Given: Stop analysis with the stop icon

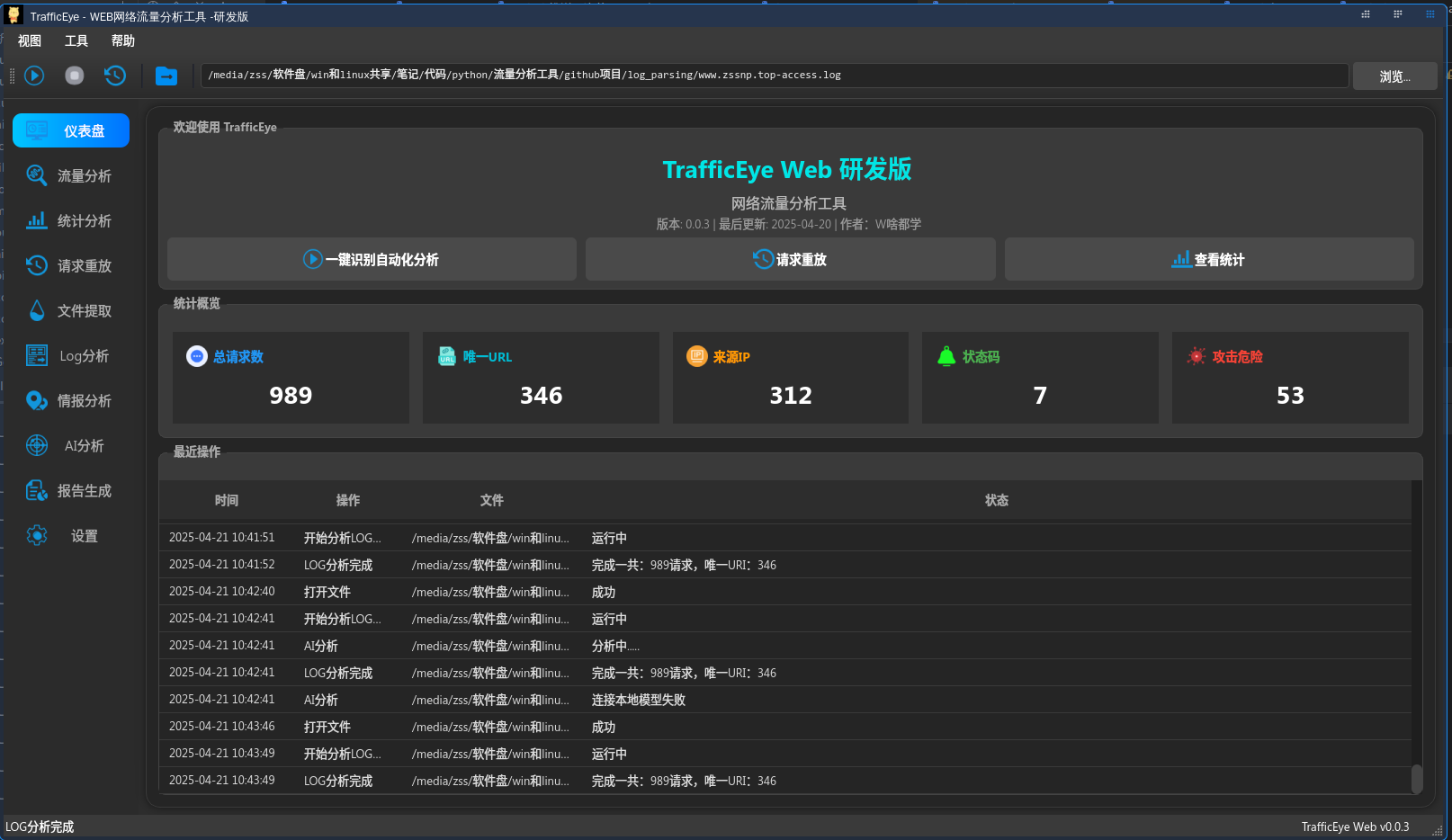Looking at the screenshot, I should (74, 76).
